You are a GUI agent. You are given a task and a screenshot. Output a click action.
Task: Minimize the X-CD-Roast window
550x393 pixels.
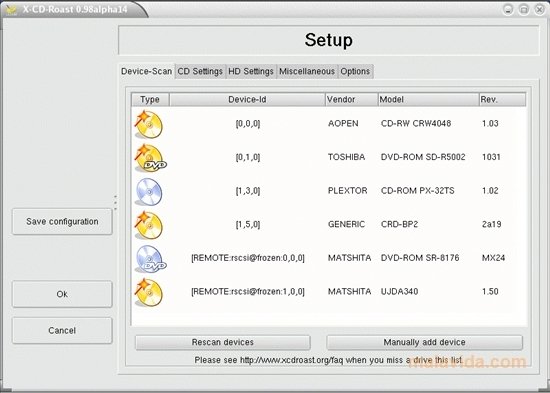508,9
